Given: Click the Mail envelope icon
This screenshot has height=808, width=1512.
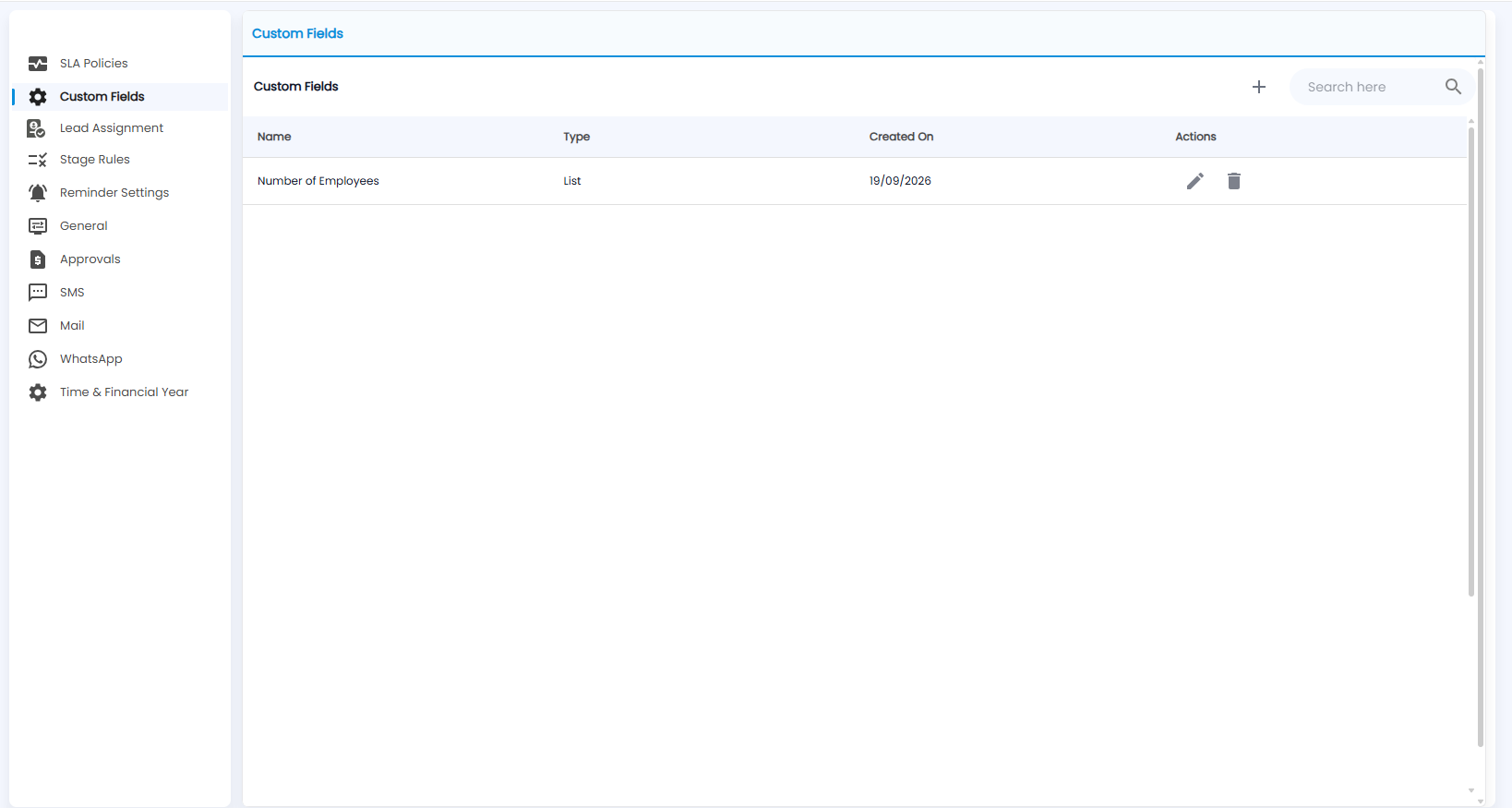Looking at the screenshot, I should (x=38, y=326).
